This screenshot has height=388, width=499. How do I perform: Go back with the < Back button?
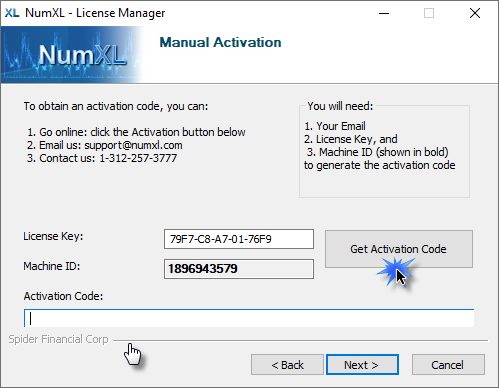[287, 365]
